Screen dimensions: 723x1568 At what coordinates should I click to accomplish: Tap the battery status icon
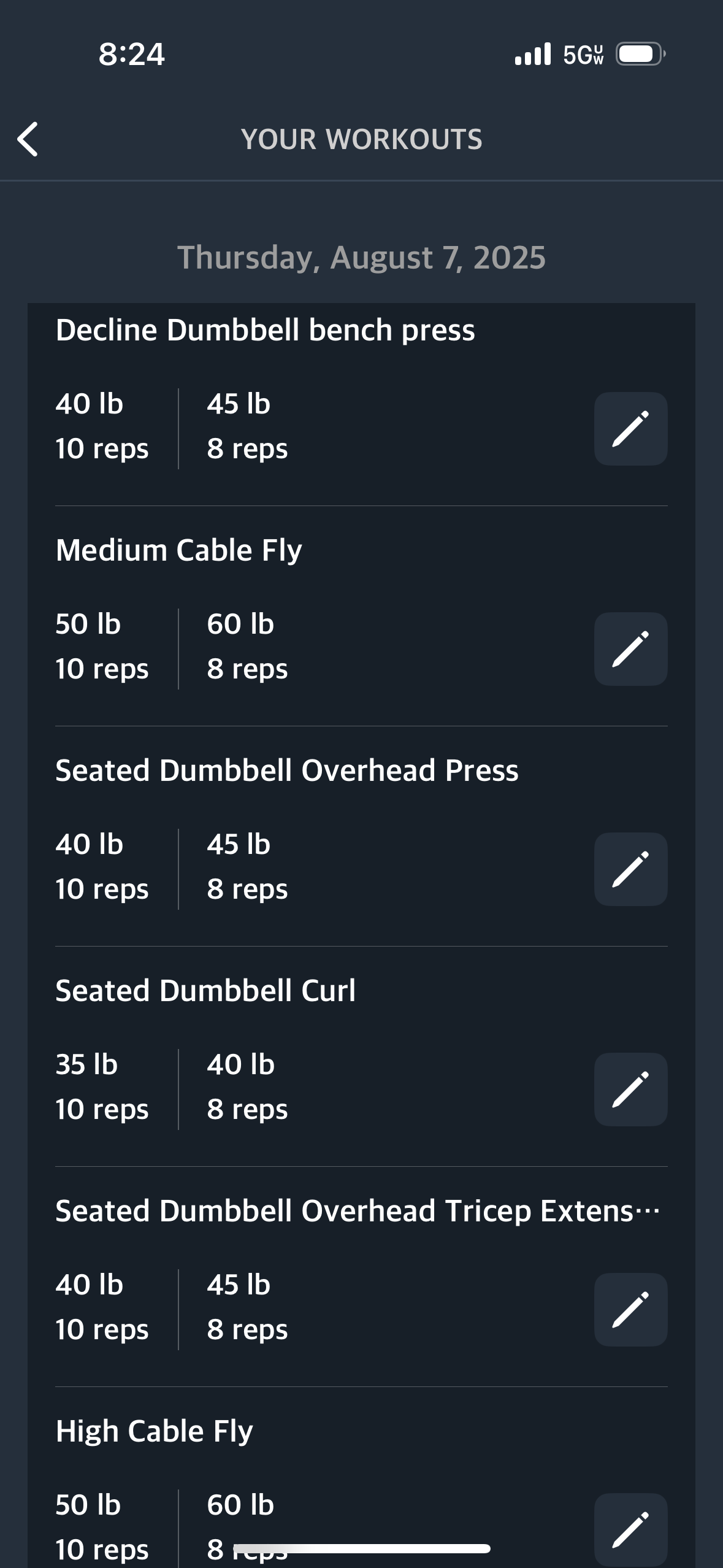(x=641, y=54)
